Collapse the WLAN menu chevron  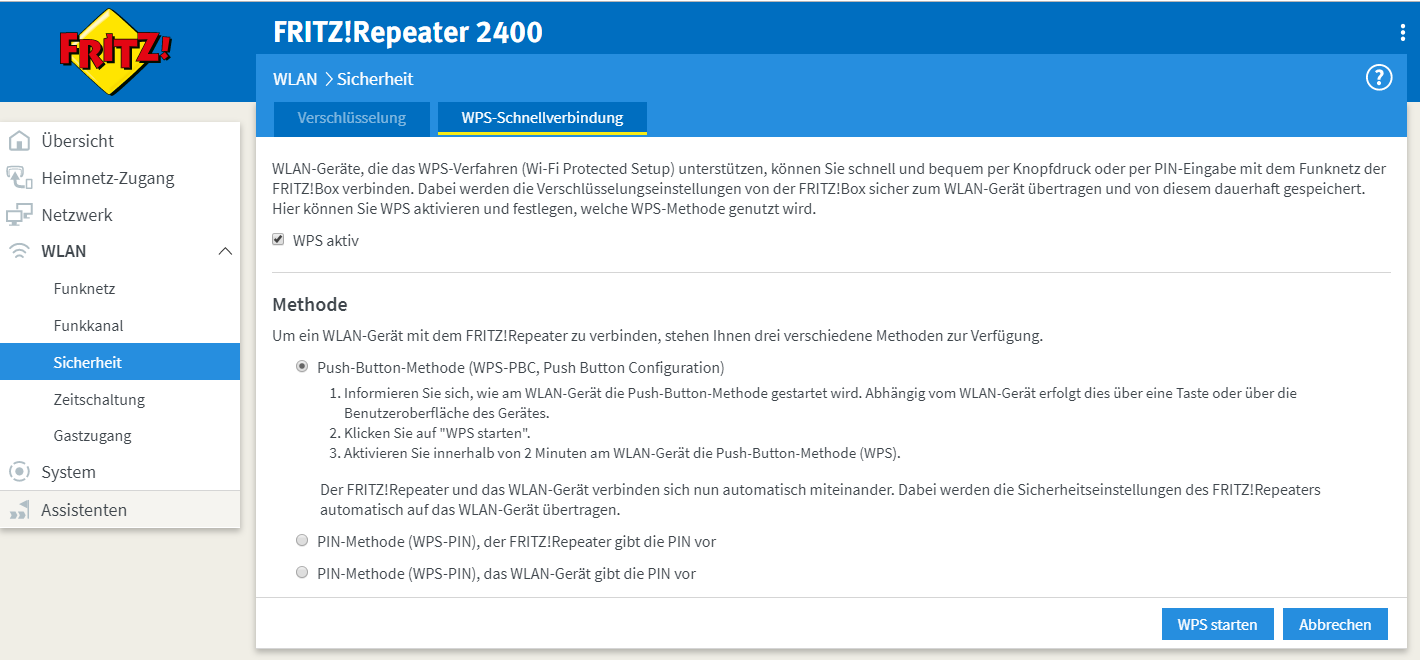[x=225, y=251]
